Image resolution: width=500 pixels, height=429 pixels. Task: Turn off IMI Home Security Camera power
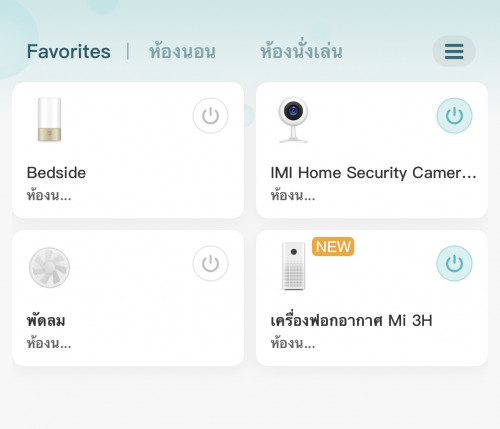454,116
